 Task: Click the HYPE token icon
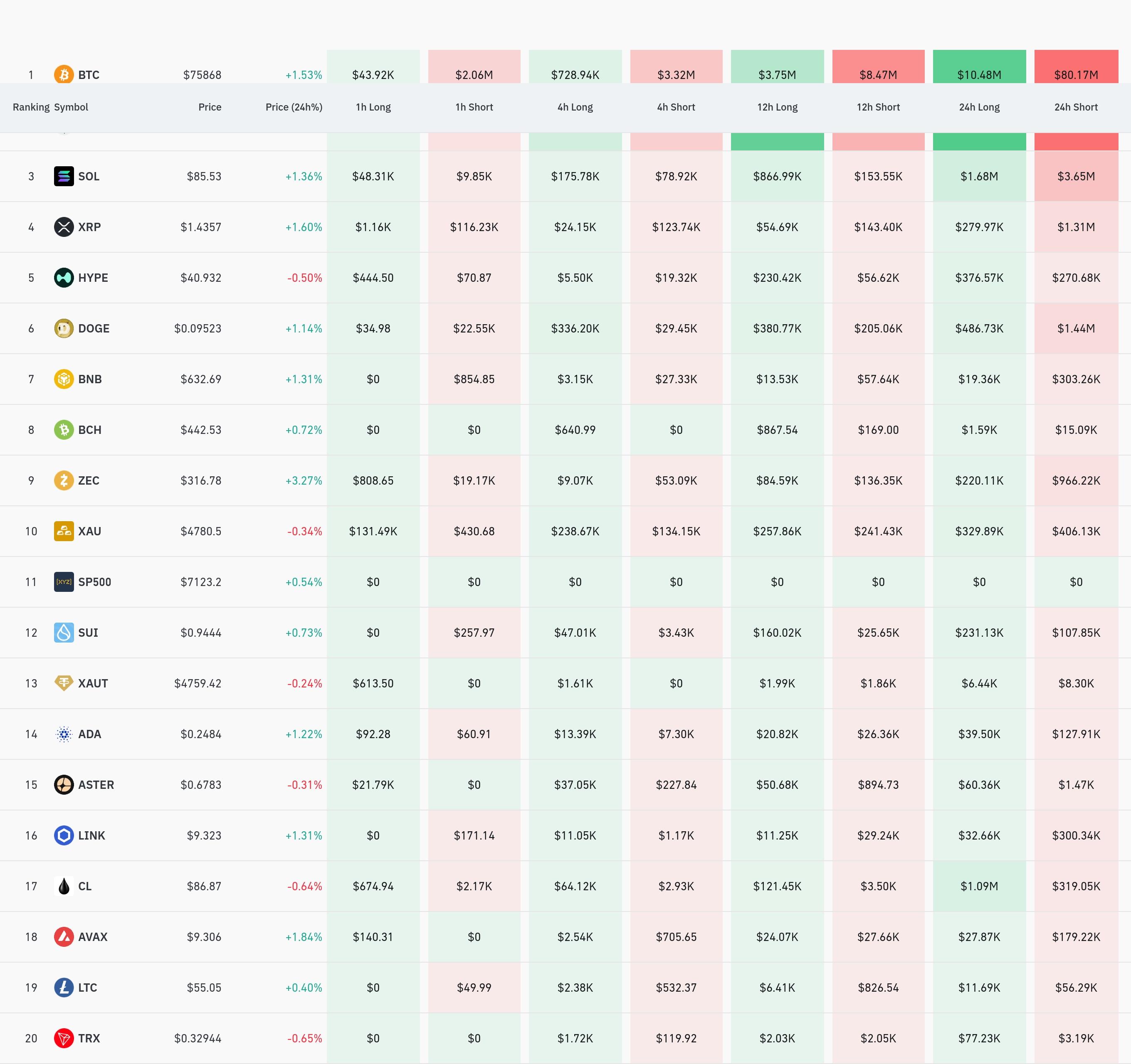[x=64, y=278]
